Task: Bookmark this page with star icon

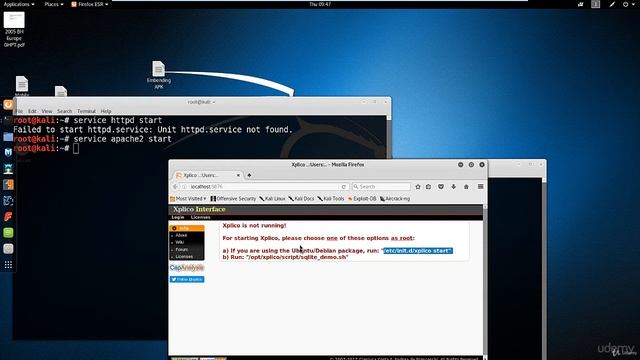Action: 418,187
